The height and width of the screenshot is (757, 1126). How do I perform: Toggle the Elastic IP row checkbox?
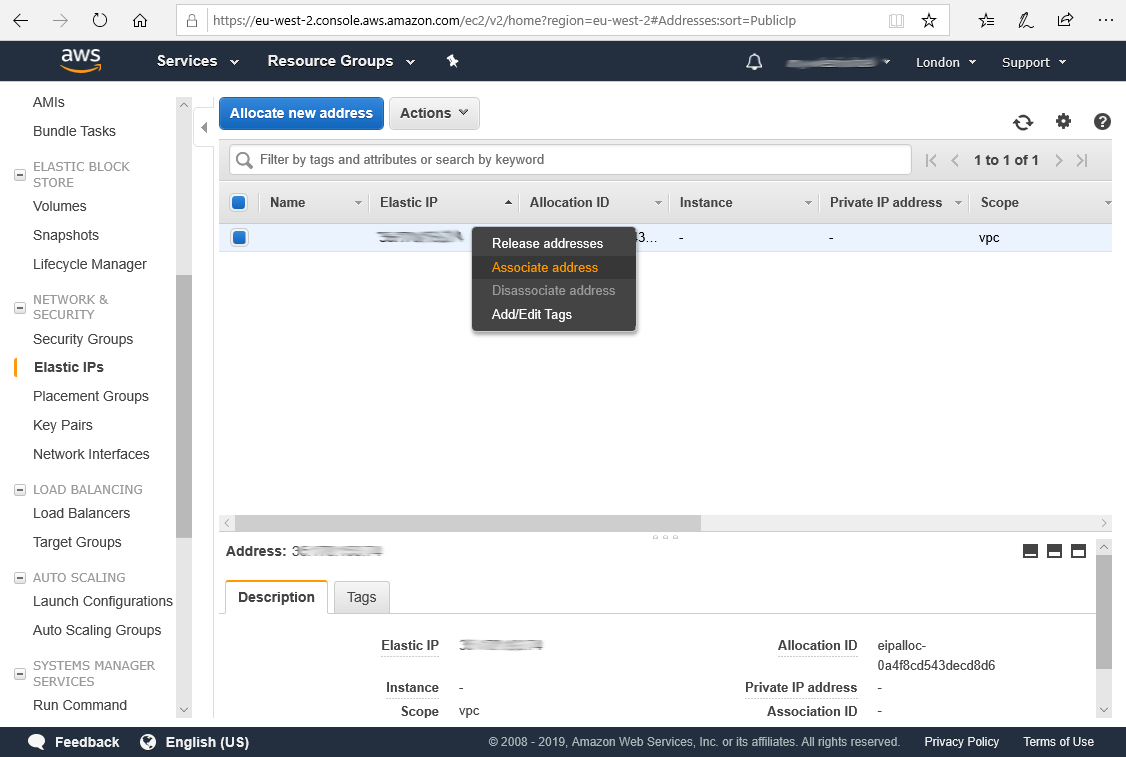pos(239,237)
